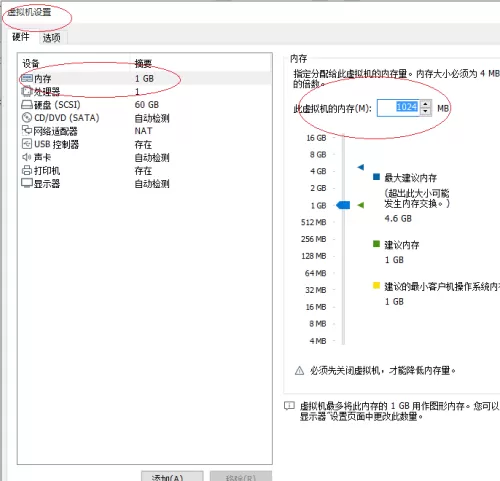Click the blue 最大建议内存 legend swatch
The image size is (500, 481).
[376, 177]
